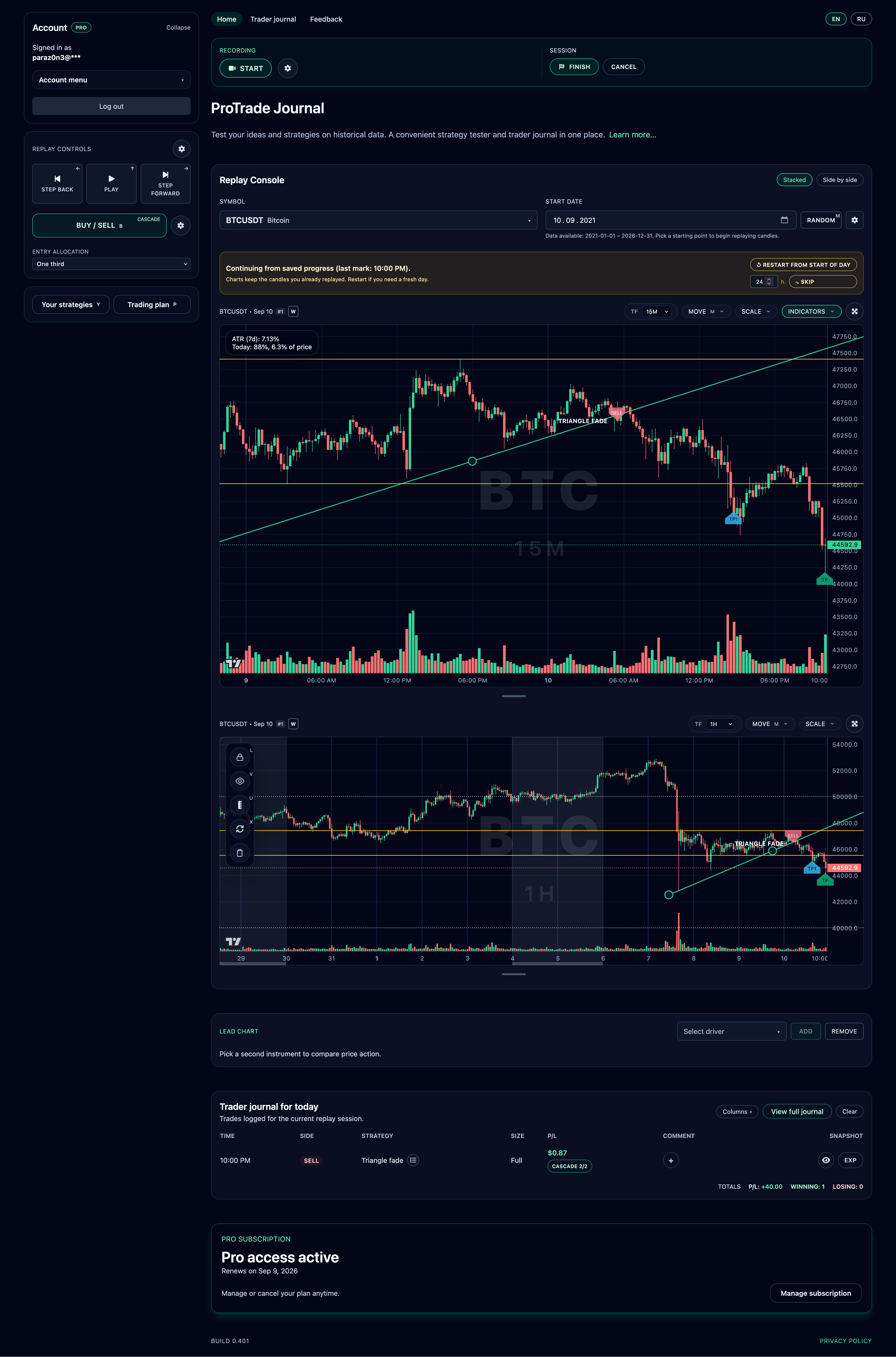Switch interface language to RU

click(x=861, y=19)
